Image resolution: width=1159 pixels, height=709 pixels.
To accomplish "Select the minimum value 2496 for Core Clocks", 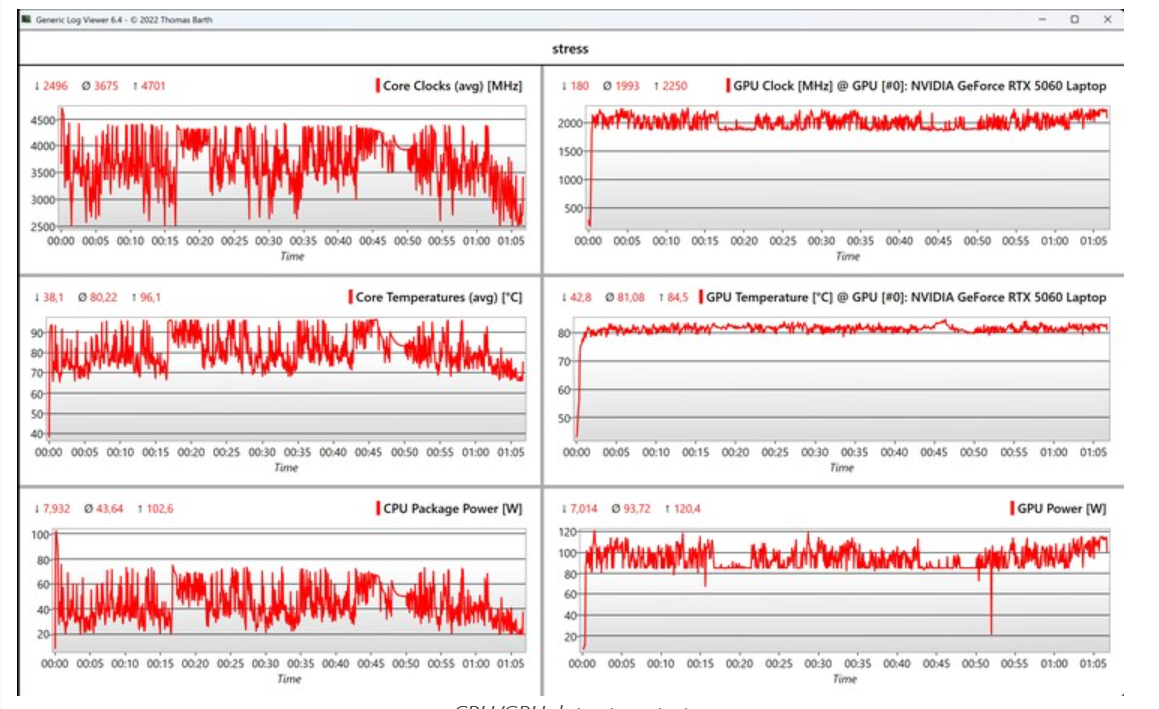I will coord(55,86).
